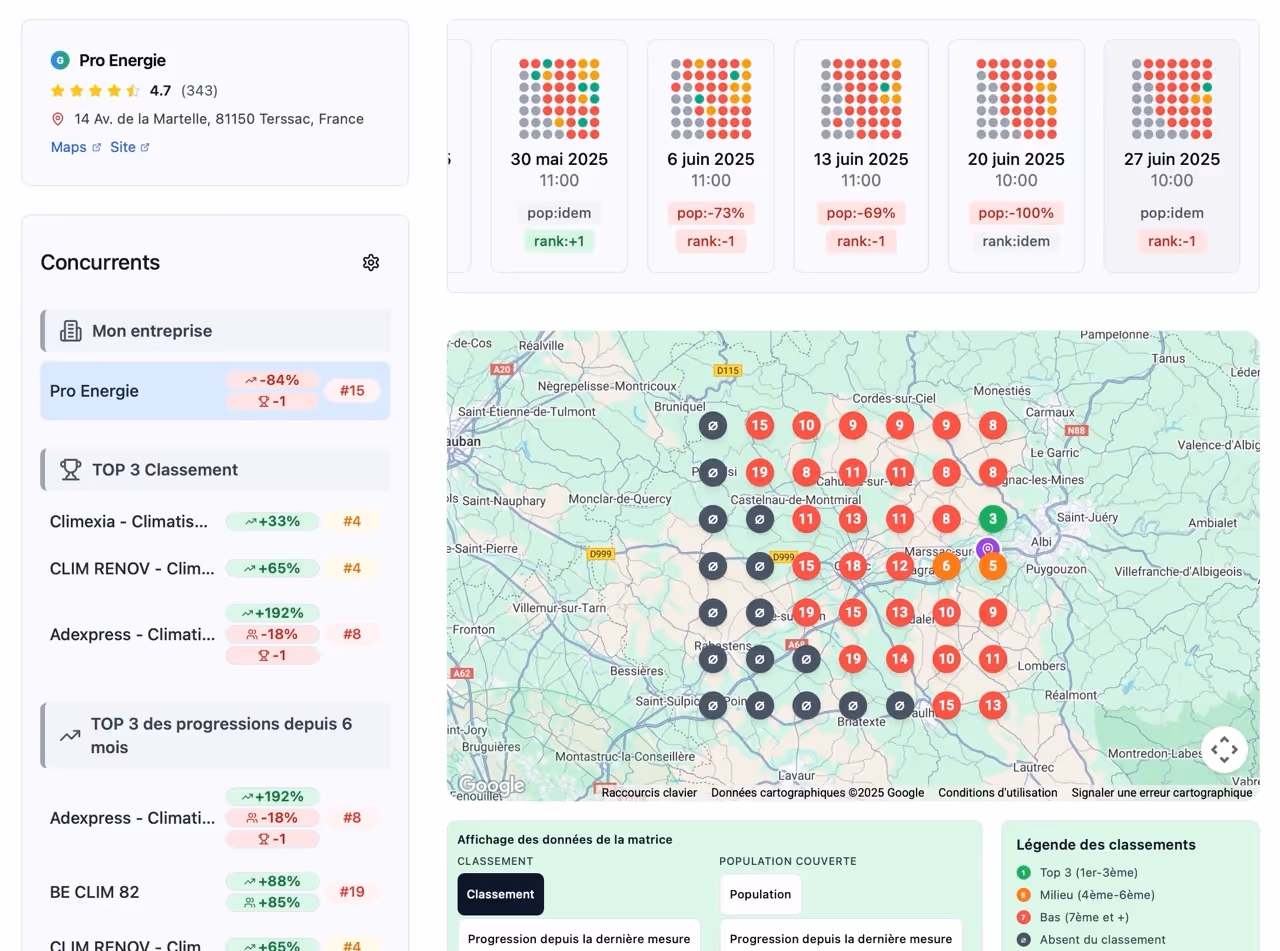Click the orange rank 6 map marker

point(946,566)
